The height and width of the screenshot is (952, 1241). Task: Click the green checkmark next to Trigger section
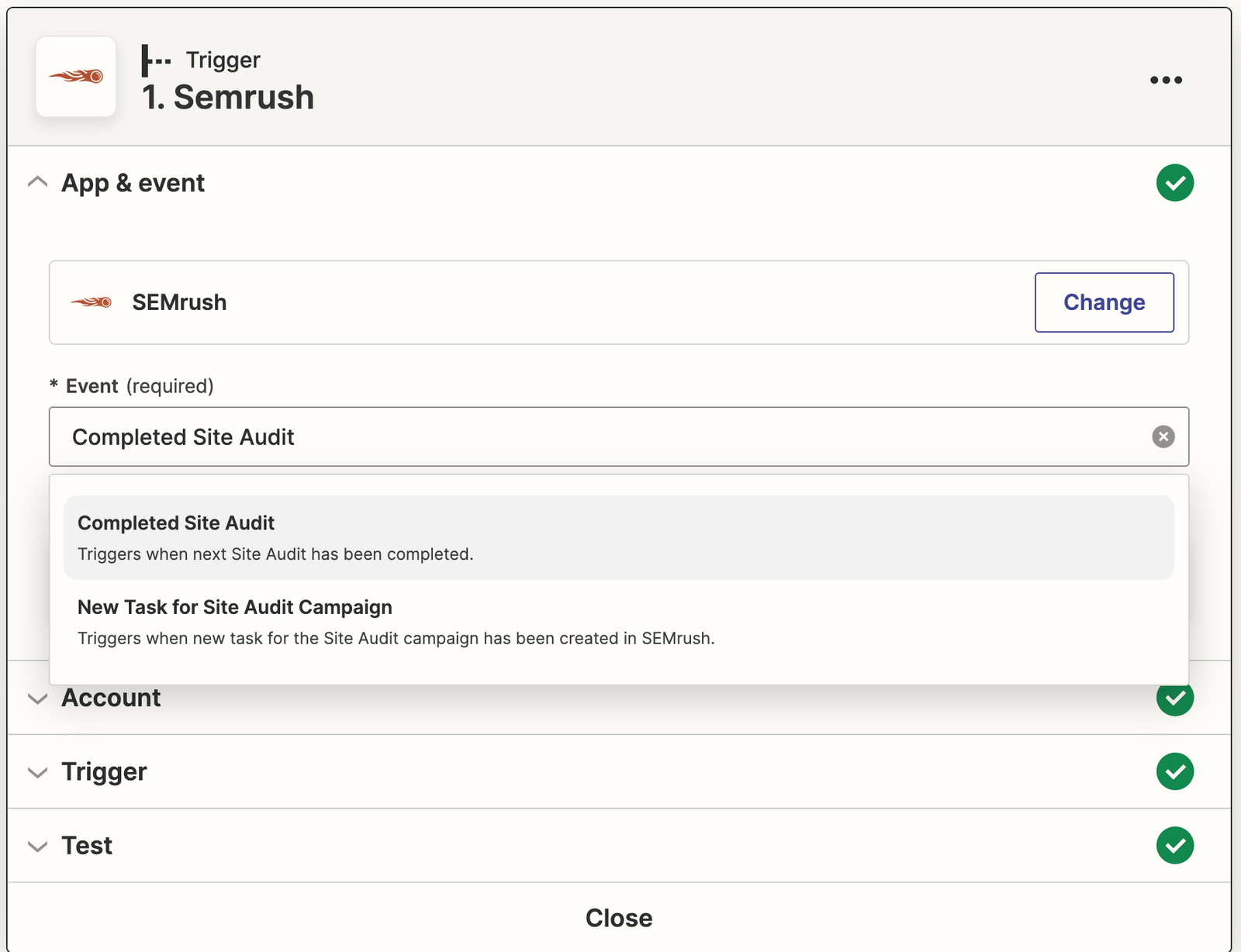1175,771
